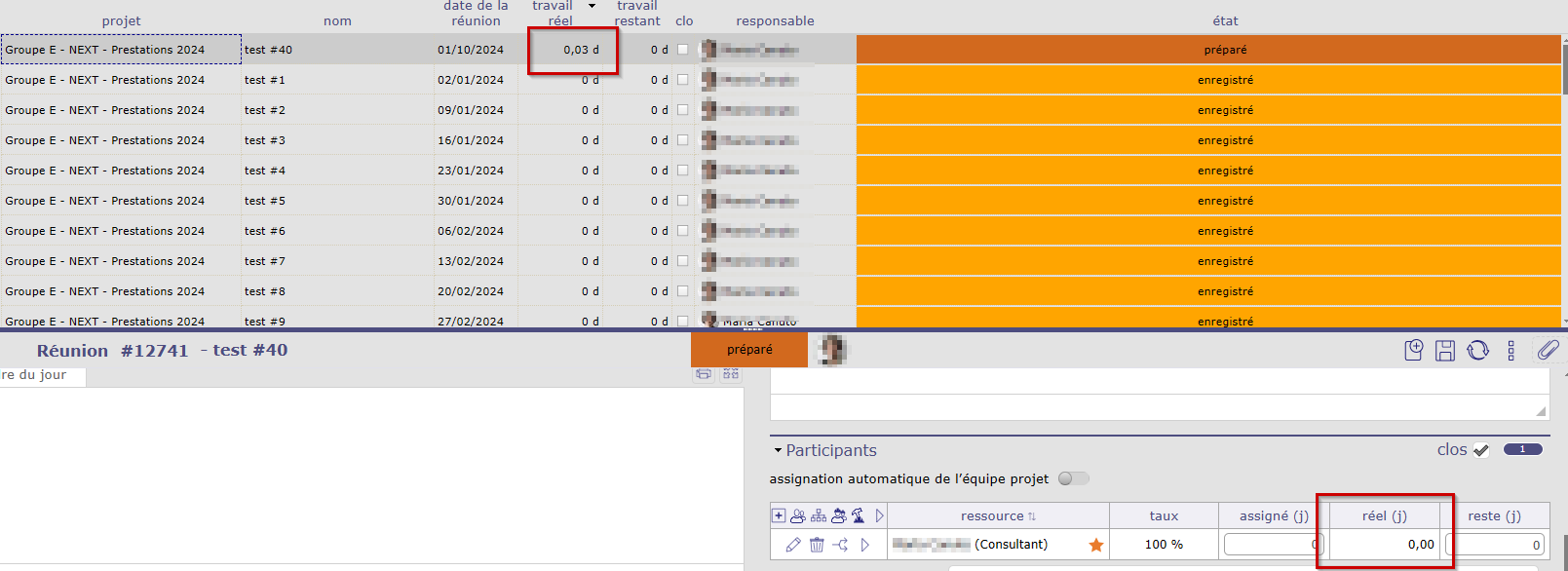The image size is (1568, 571).
Task: Click the orange préparé status in detail header
Action: pyautogui.click(x=749, y=350)
